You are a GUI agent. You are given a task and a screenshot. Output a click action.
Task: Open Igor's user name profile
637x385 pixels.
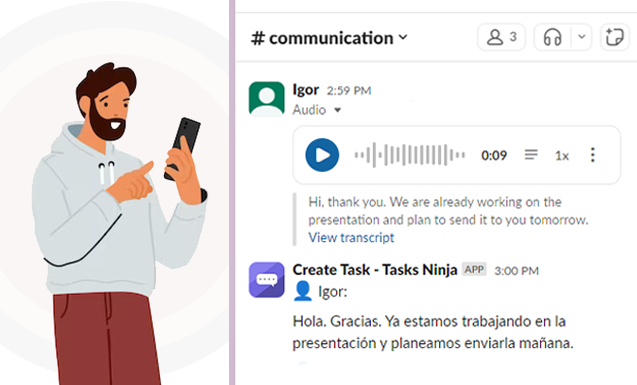[x=306, y=90]
